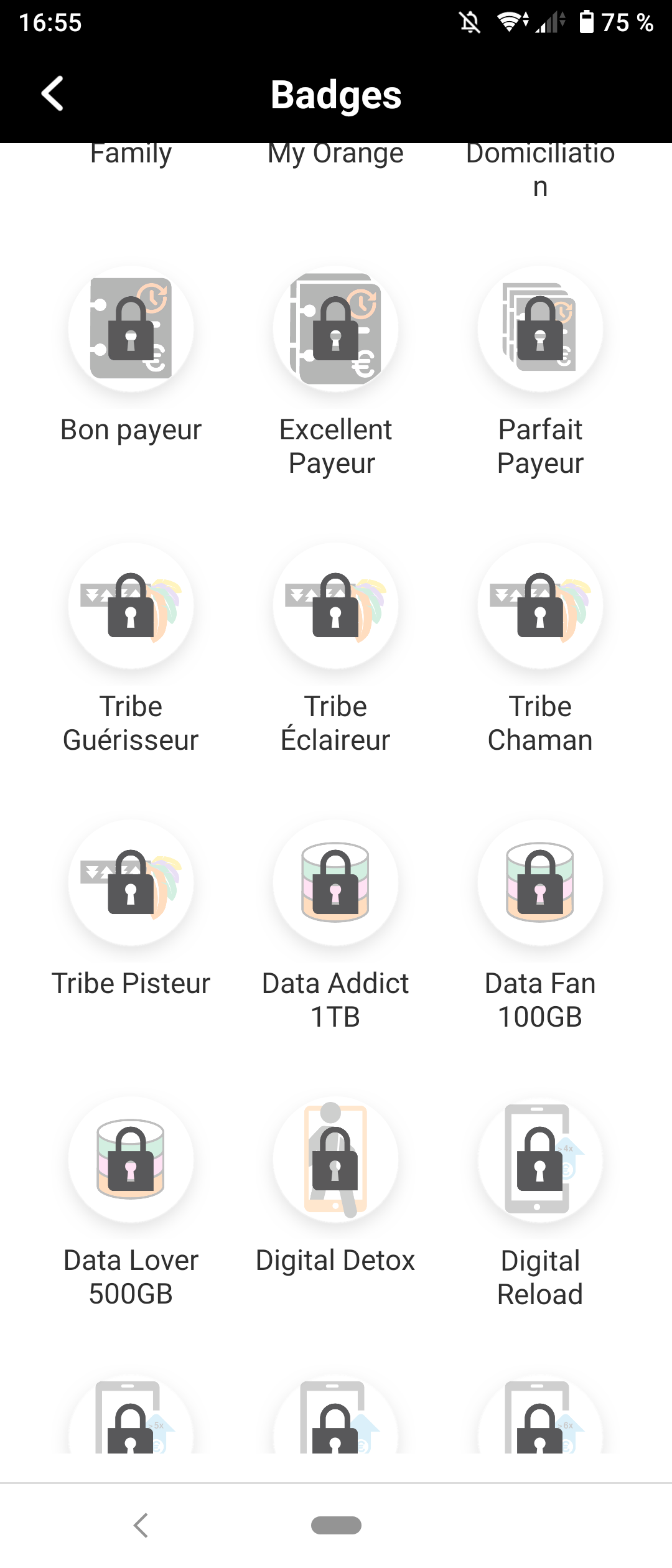The width and height of the screenshot is (672, 1568).
Task: Tap the My Orange badge label
Action: click(335, 154)
